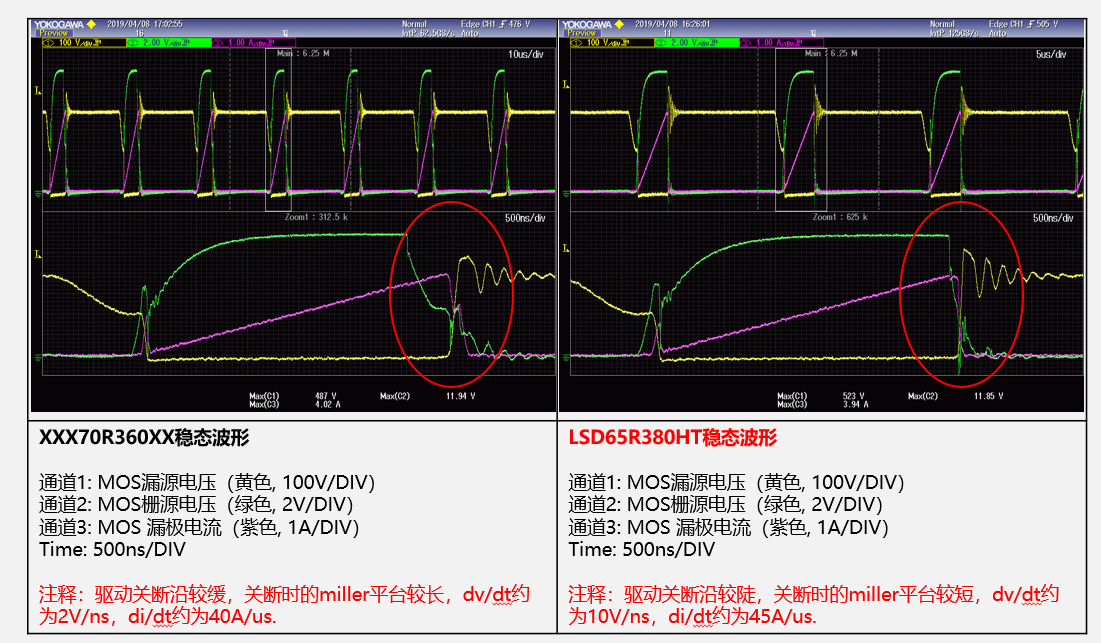Select the yellow 100 V/div channel 1 tab on left scope
Screen dimensions: 1101x643
tap(83, 43)
